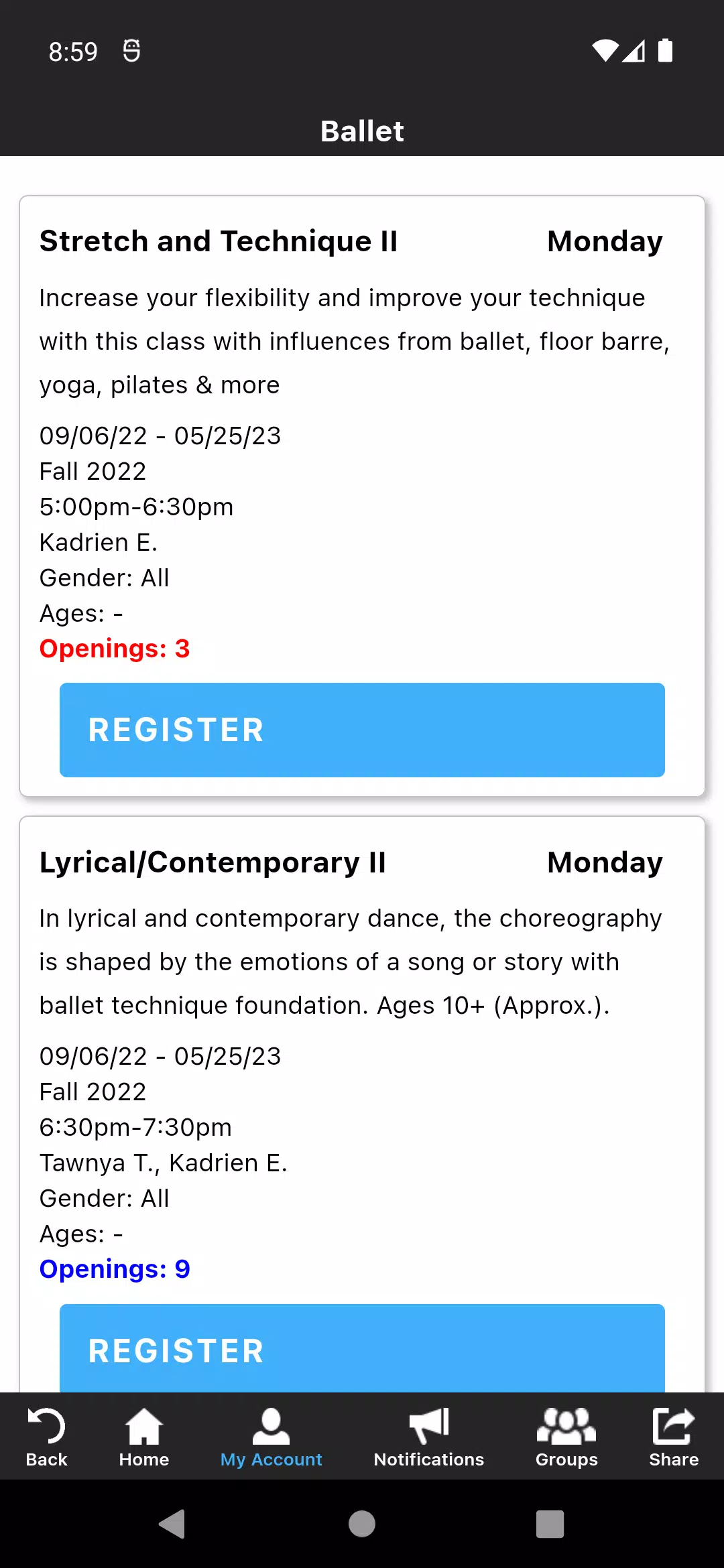Tap the Back arrow icon
Viewport: 724px width, 1568px height.
(x=46, y=1425)
